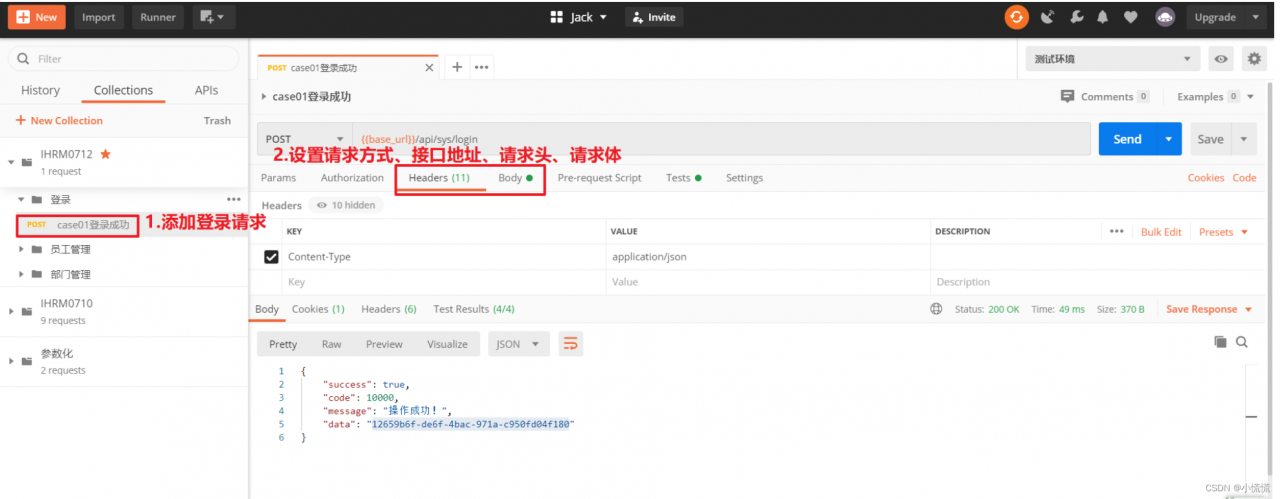Viewport: 1280px width, 499px height.
Task: Toggle the orange wrap lines icon
Action: click(x=570, y=344)
